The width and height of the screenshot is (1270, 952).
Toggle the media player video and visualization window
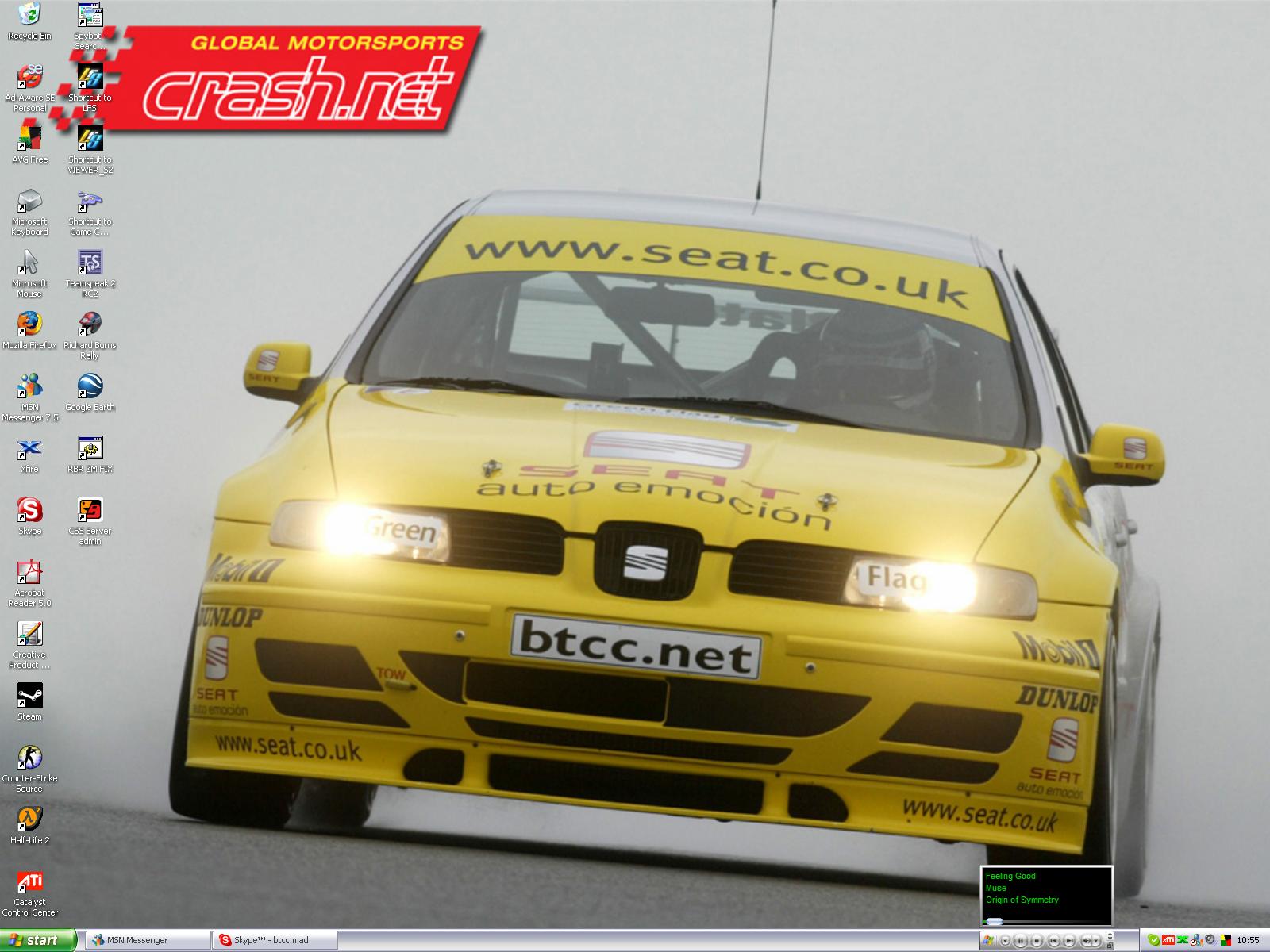pyautogui.click(x=1110, y=936)
